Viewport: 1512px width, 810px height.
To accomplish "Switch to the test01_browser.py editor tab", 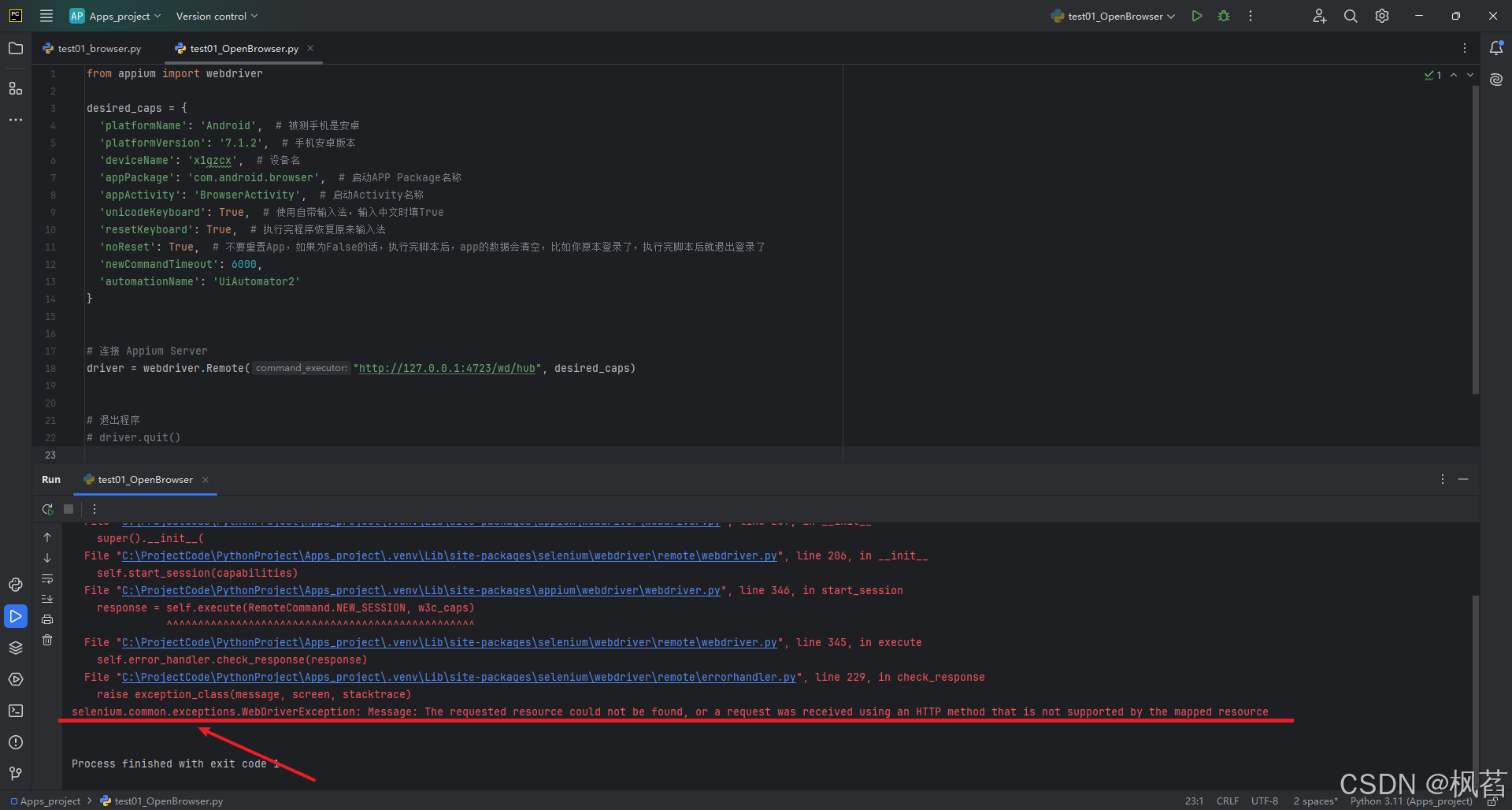I will click(93, 49).
